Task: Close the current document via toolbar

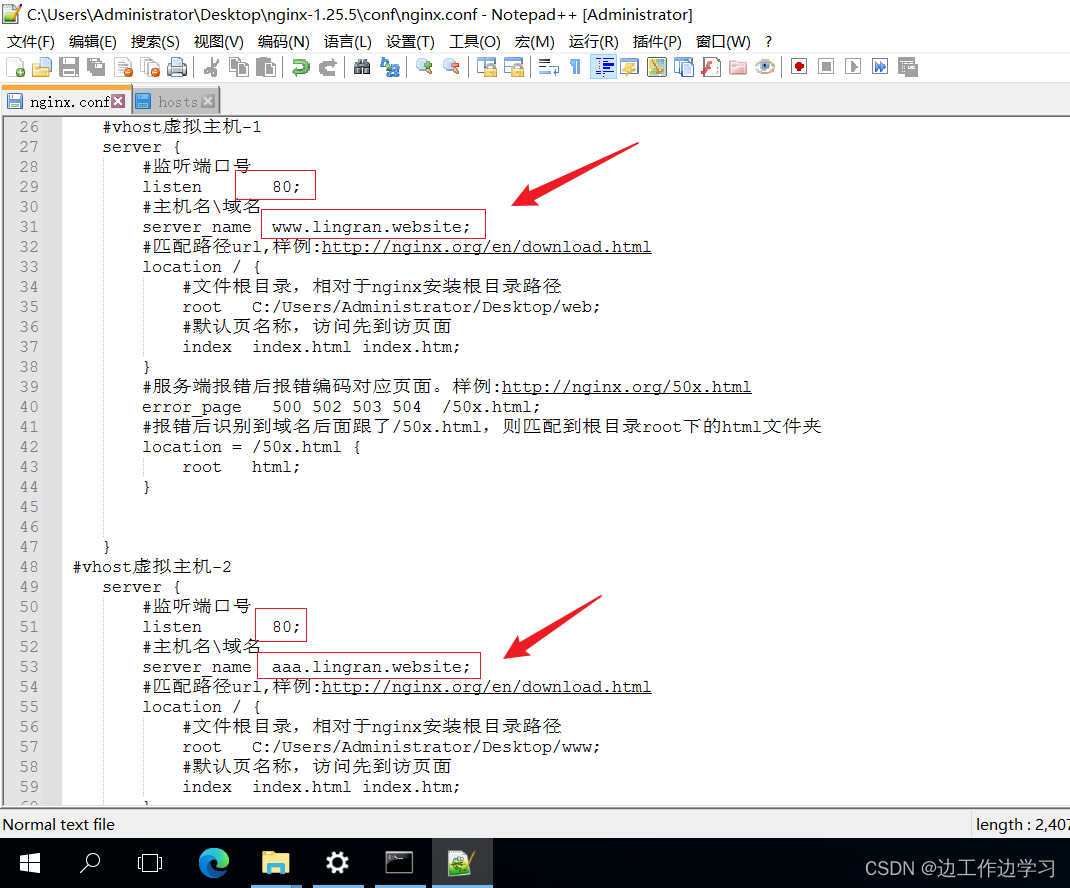Action: click(x=124, y=67)
